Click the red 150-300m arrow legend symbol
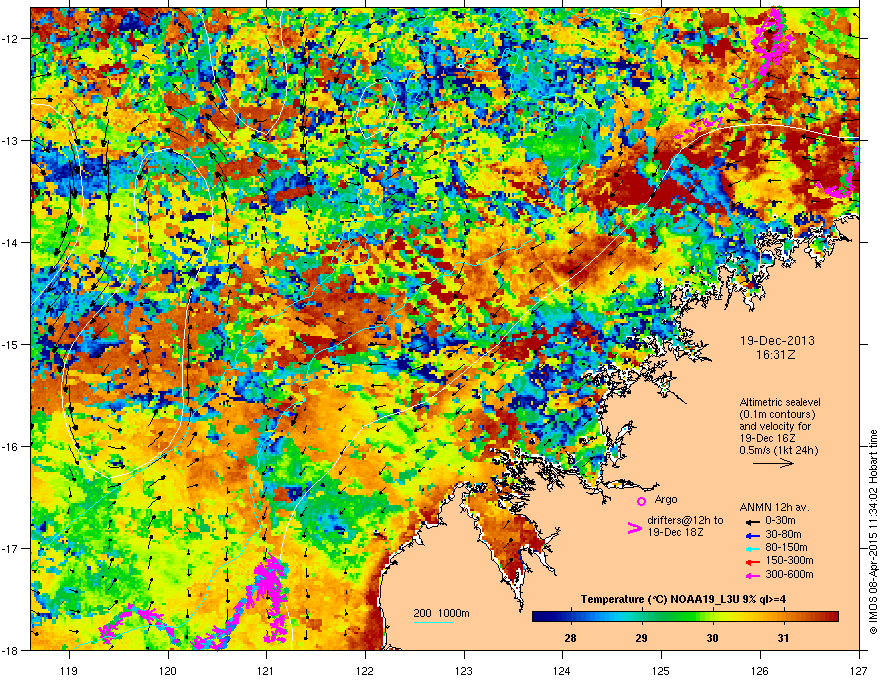The height and width of the screenshot is (680, 880). coord(752,562)
